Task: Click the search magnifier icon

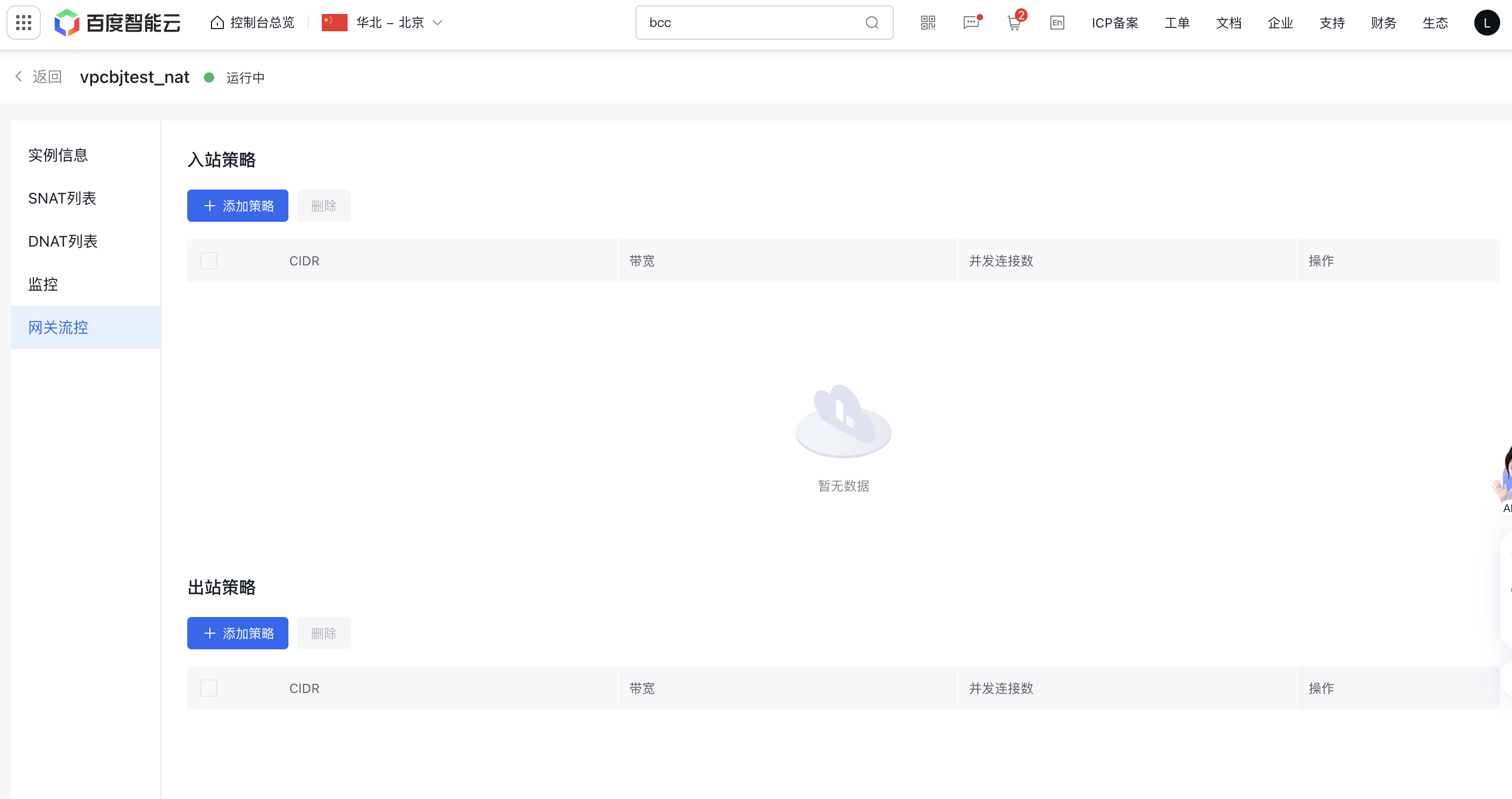Action: pyautogui.click(x=872, y=22)
